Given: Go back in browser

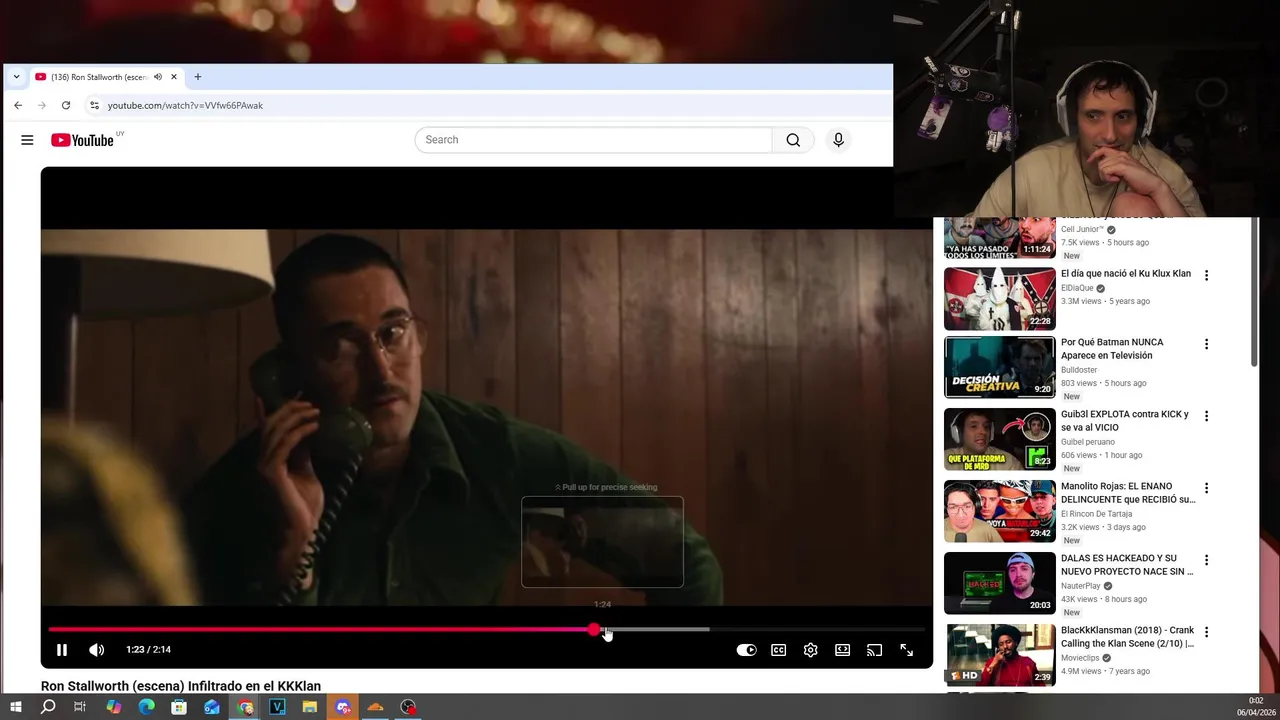Looking at the screenshot, I should coord(18,105).
